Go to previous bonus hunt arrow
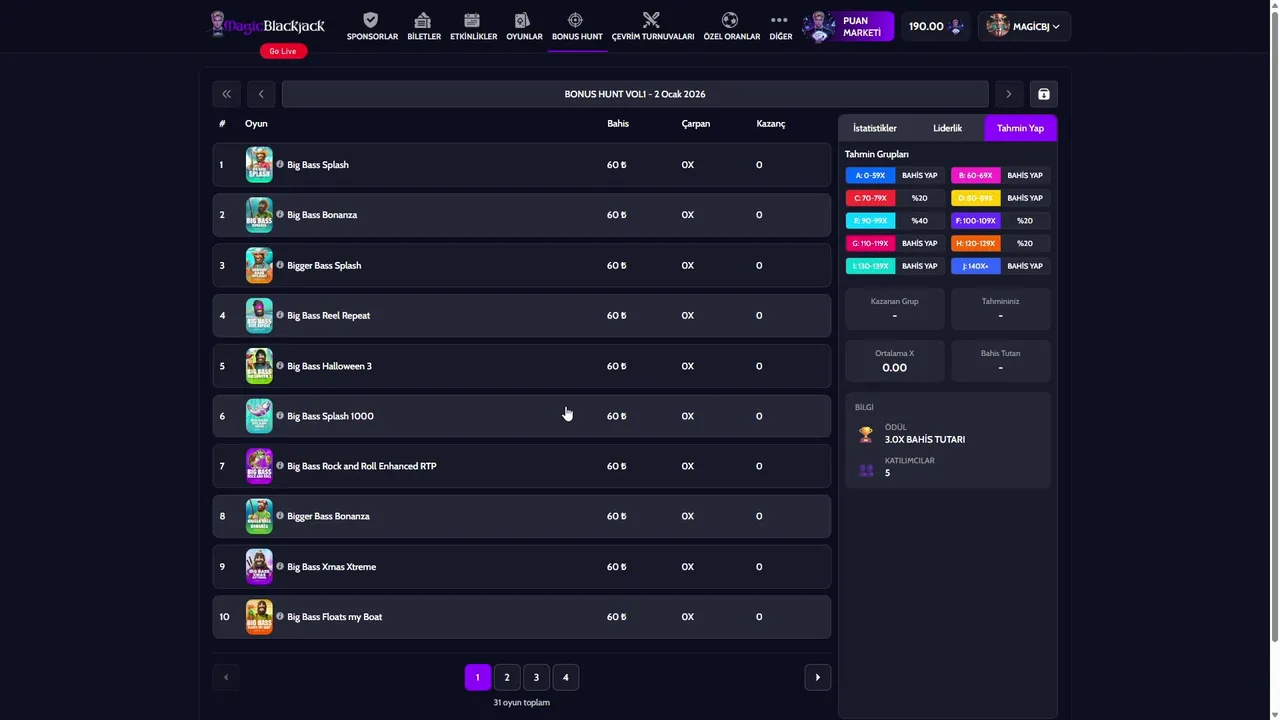The image size is (1280, 720). 261,94
